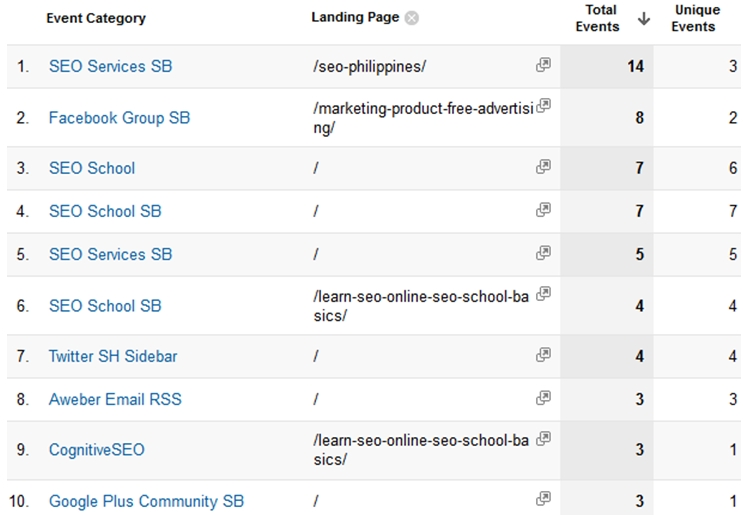Open Google Plus Community SB category
This screenshot has height=515, width=743.
tap(146, 501)
